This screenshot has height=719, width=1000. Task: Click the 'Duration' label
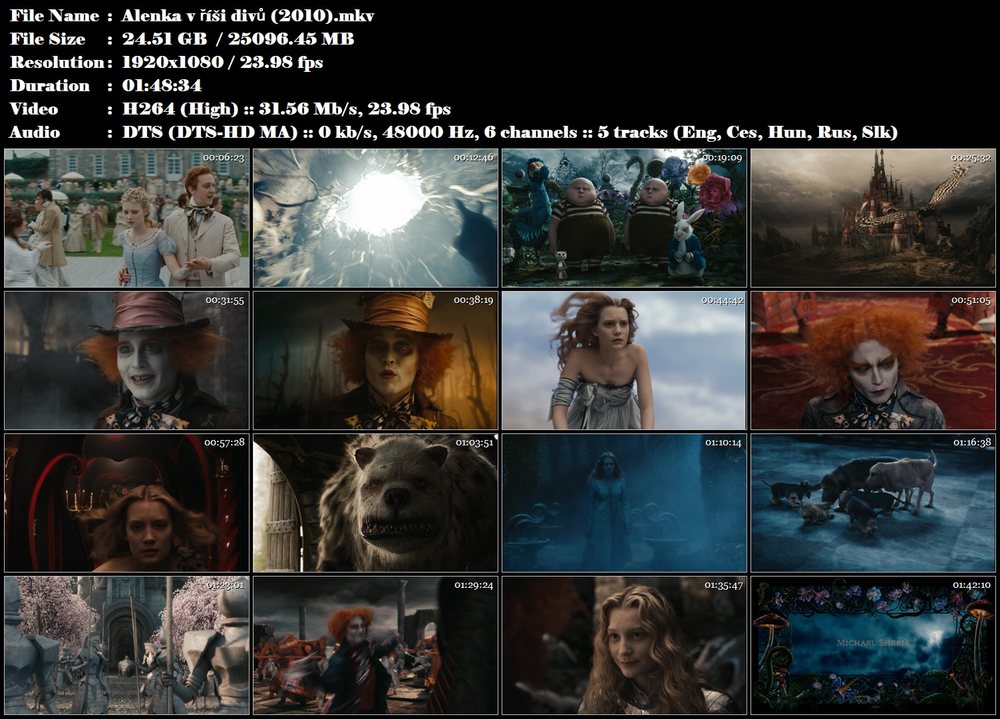pos(50,85)
